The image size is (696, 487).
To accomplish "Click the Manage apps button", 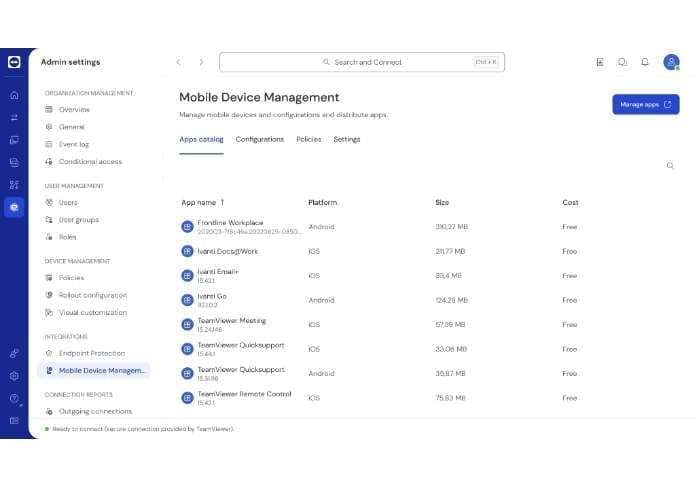I will [645, 104].
